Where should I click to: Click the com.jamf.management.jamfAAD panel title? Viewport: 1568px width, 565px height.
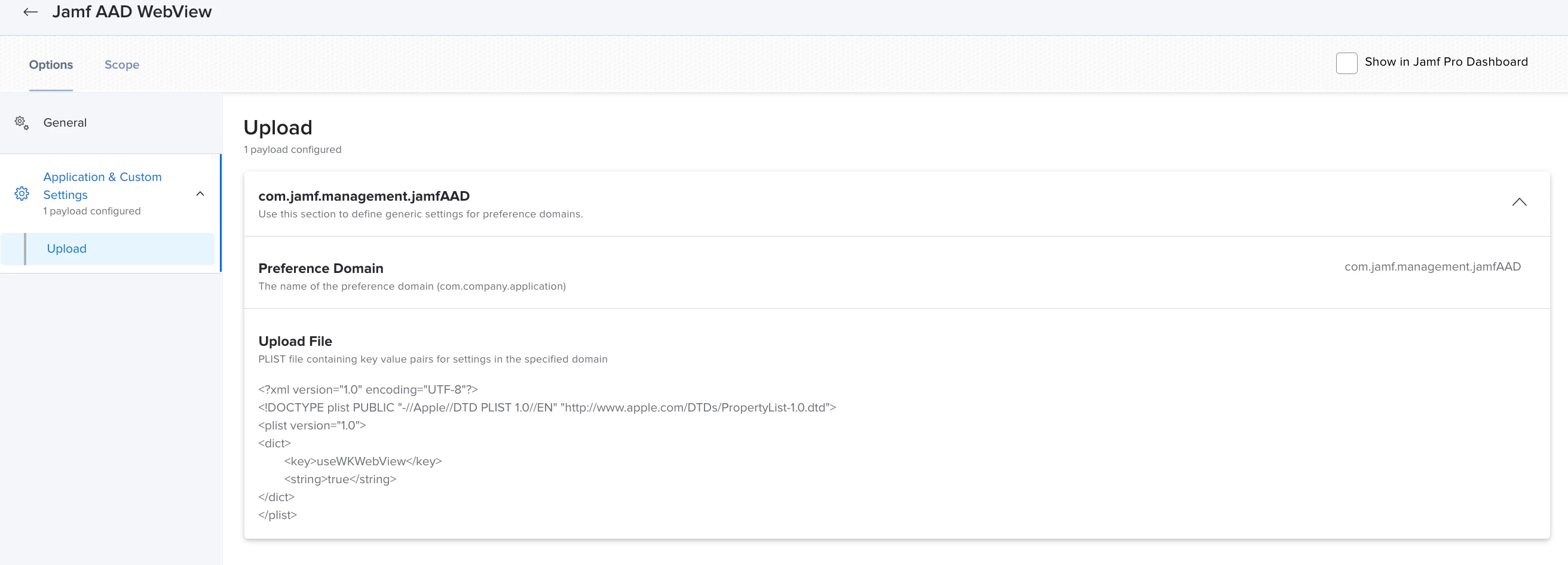[x=363, y=196]
